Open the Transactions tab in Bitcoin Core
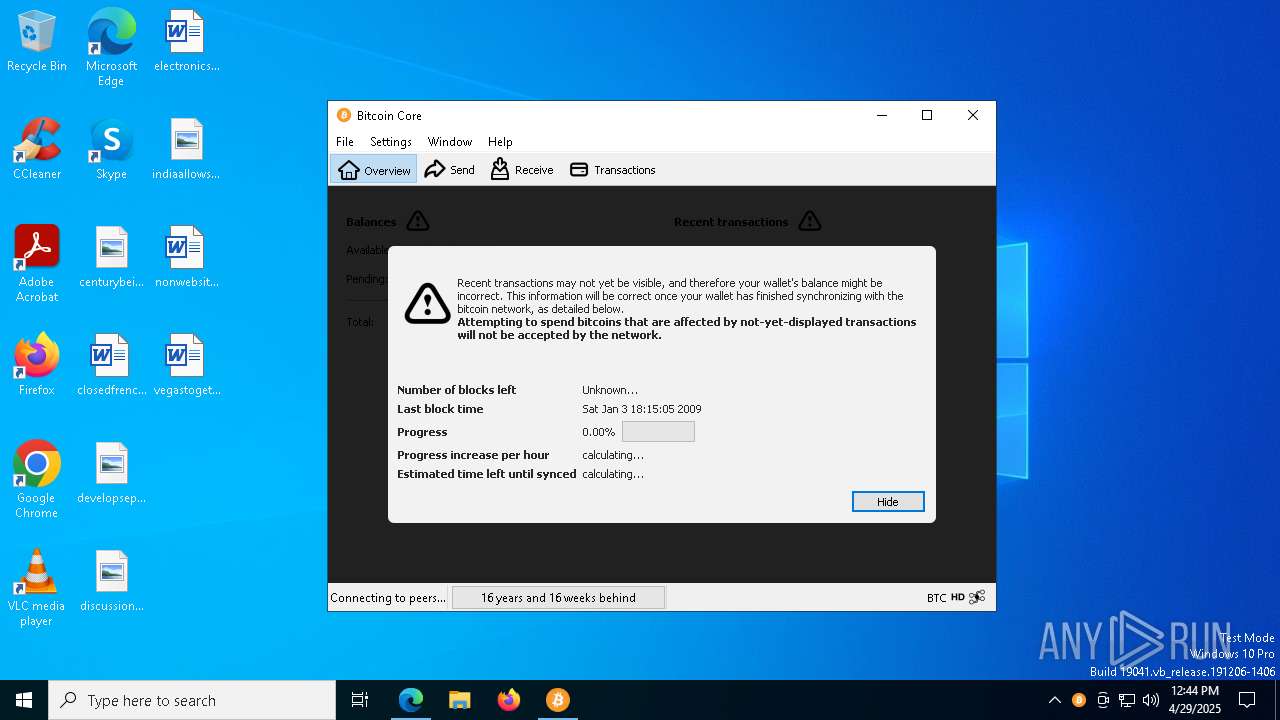The width and height of the screenshot is (1280, 720). [613, 170]
